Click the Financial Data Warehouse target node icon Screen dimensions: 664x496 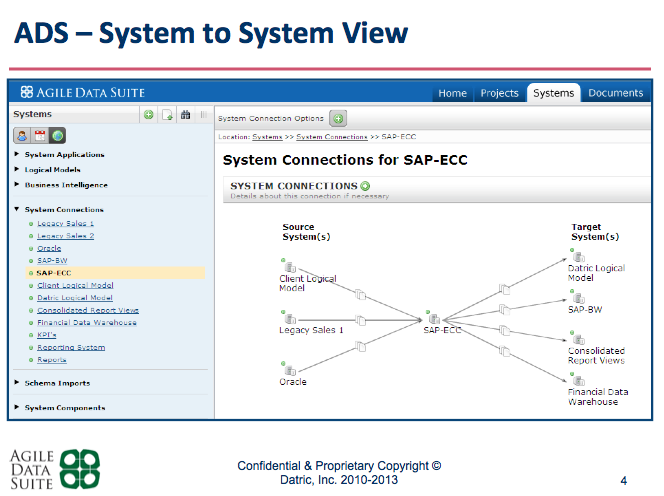click(579, 380)
